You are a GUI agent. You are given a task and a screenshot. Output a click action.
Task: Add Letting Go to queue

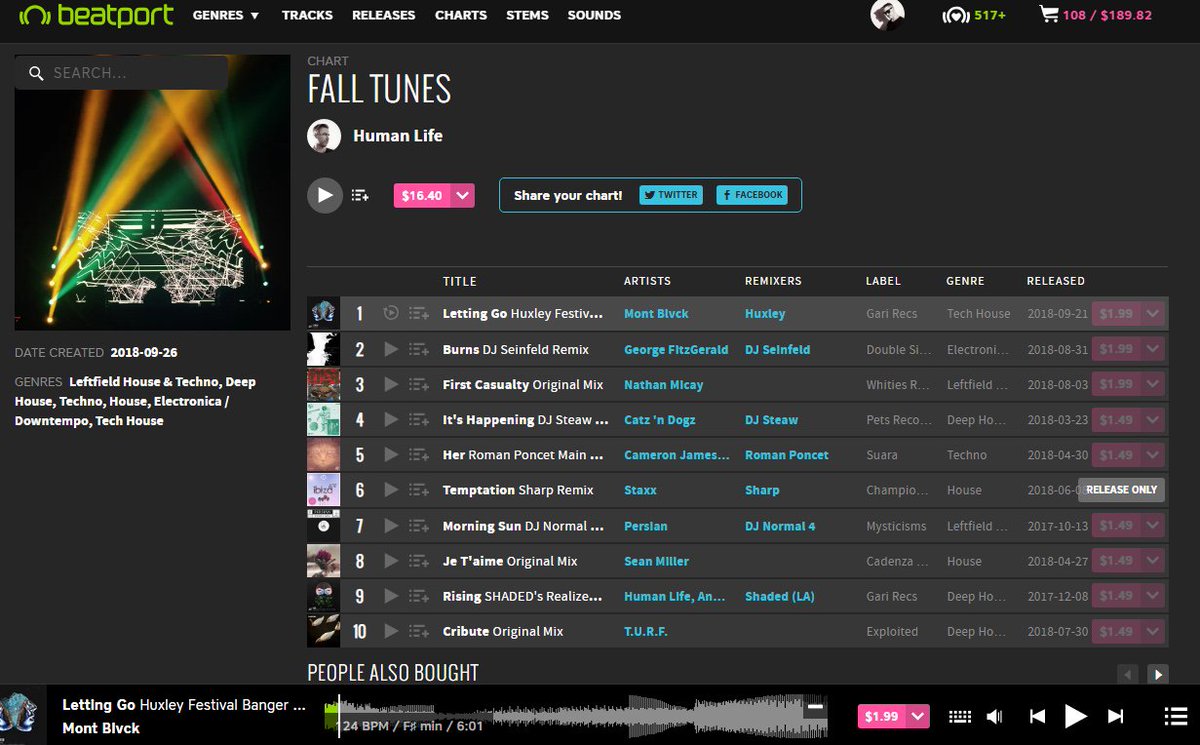[419, 314]
